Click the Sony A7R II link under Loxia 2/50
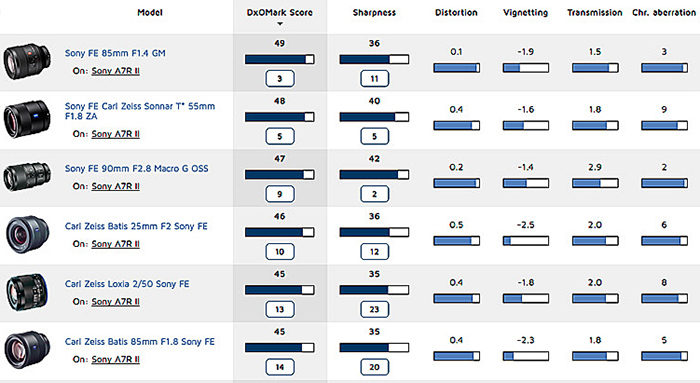The width and height of the screenshot is (700, 383). (x=116, y=302)
